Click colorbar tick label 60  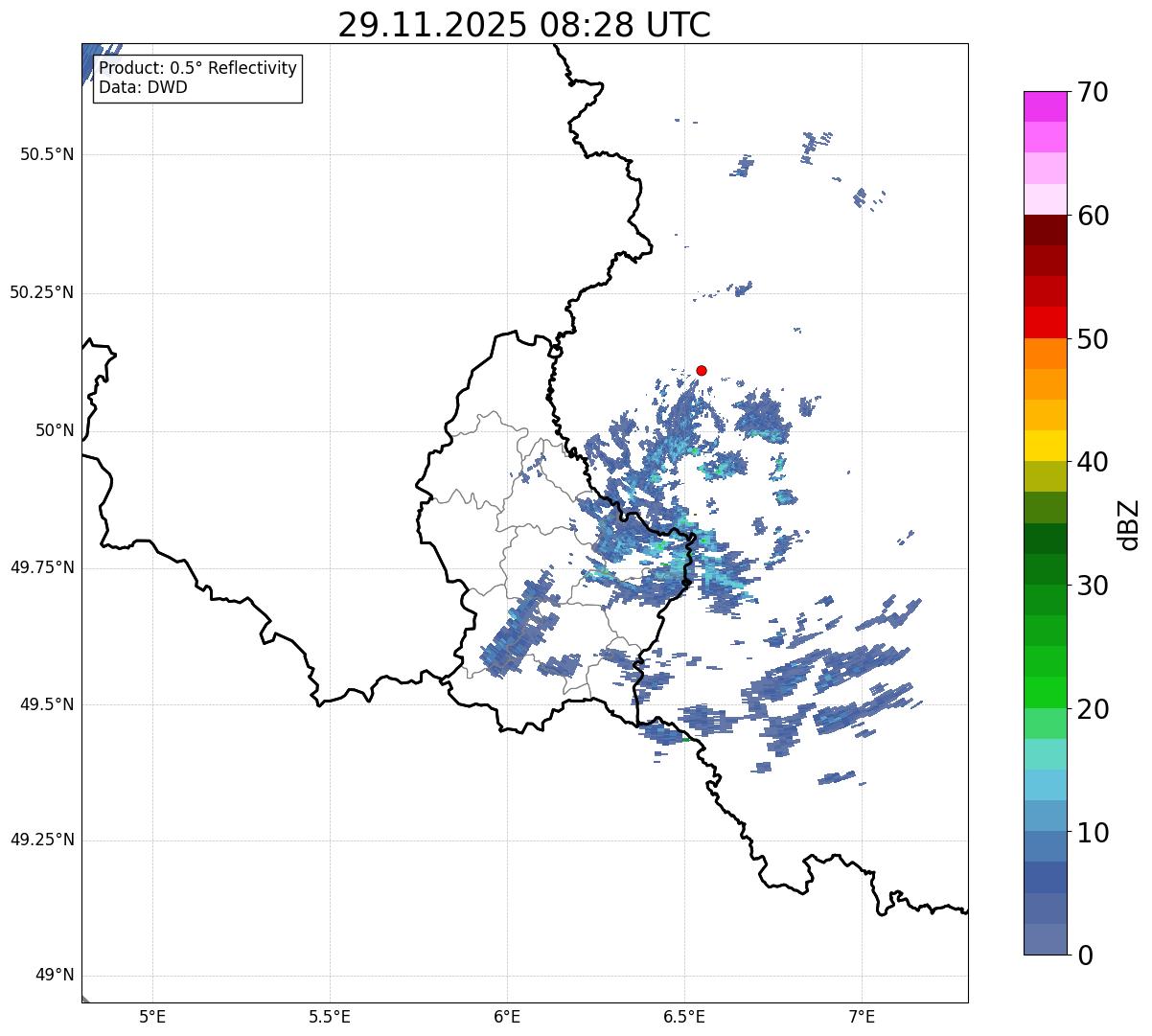[1093, 216]
